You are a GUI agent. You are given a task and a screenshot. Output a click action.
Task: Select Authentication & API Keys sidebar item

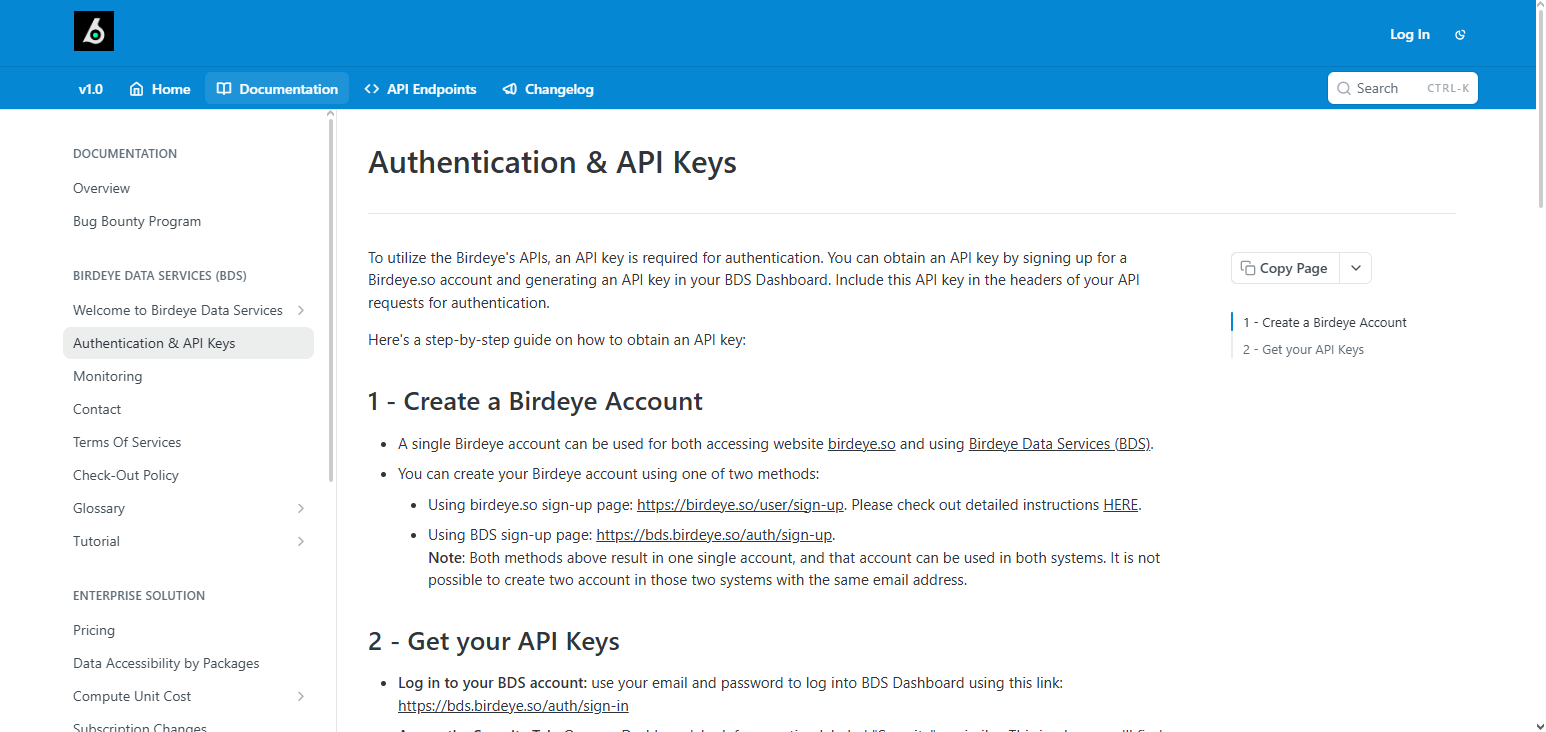pyautogui.click(x=188, y=343)
